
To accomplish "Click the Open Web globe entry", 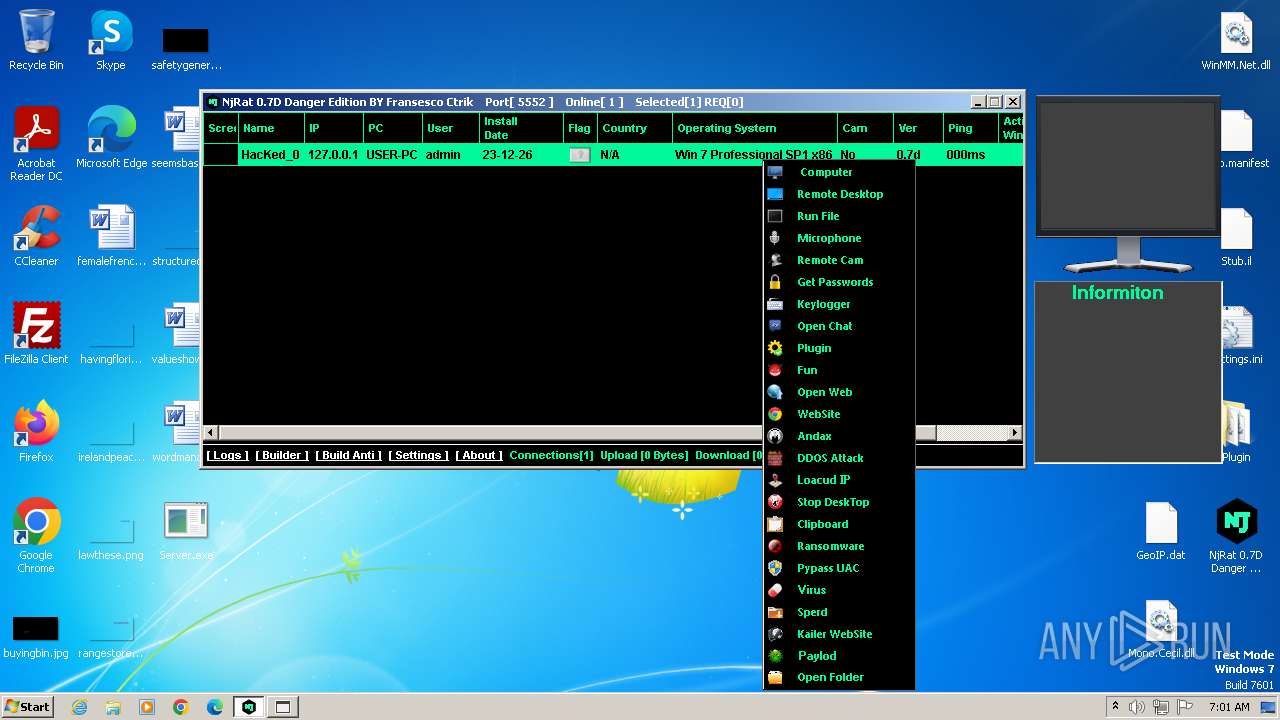I will point(839,392).
